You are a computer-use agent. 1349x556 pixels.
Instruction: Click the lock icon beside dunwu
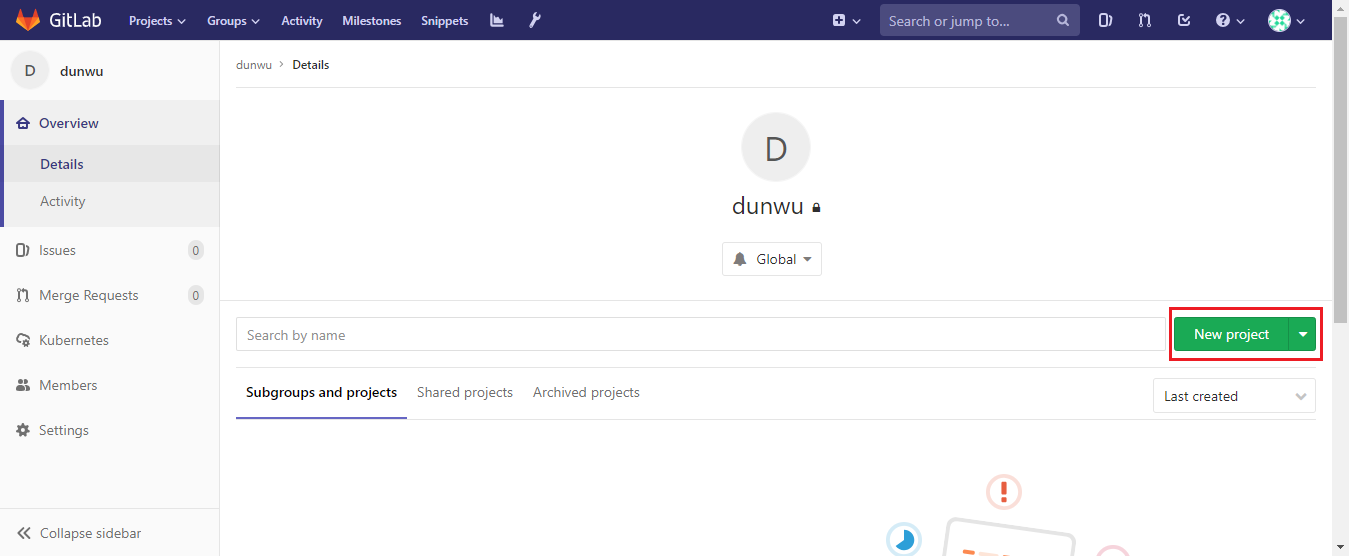(x=816, y=208)
